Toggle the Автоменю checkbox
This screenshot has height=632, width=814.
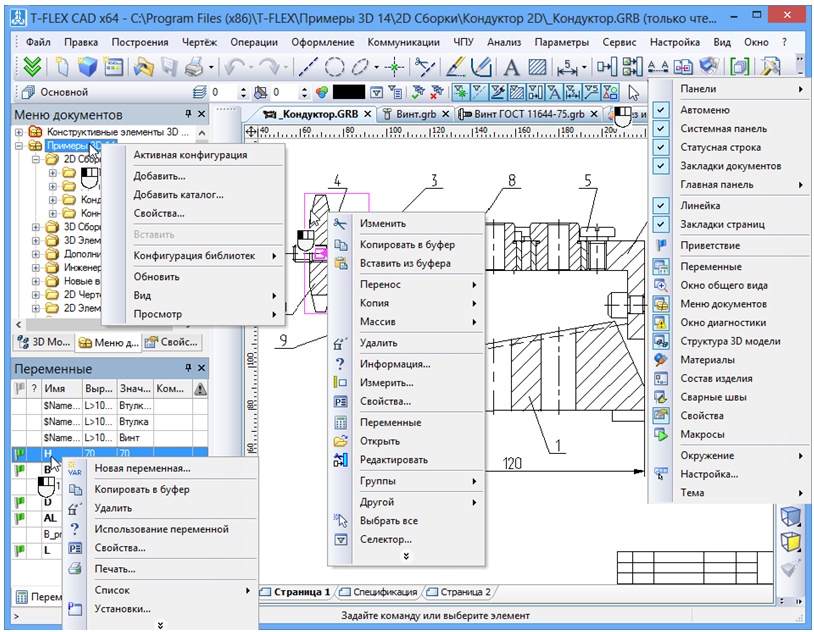coord(660,110)
